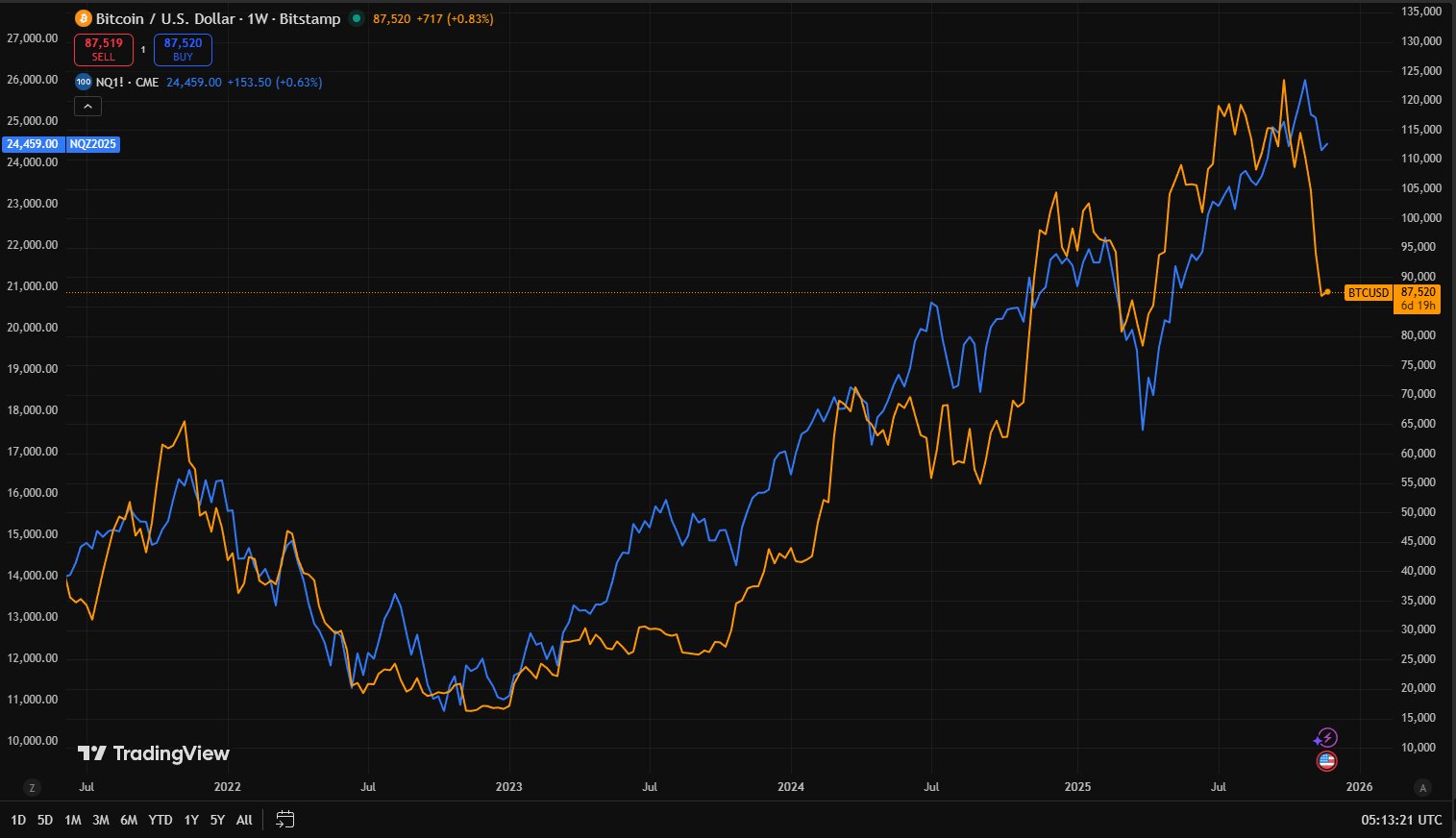Click the green market status dot
The width and height of the screenshot is (1456, 838).
coord(357,18)
